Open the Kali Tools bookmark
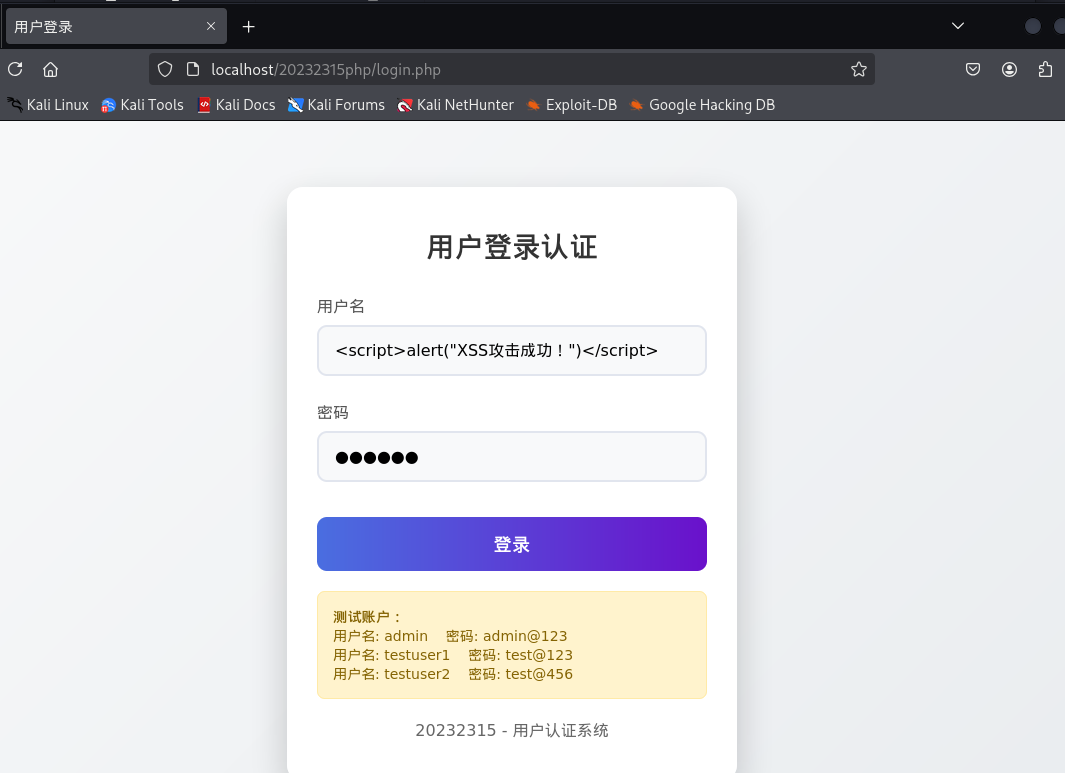1065x773 pixels. click(143, 105)
